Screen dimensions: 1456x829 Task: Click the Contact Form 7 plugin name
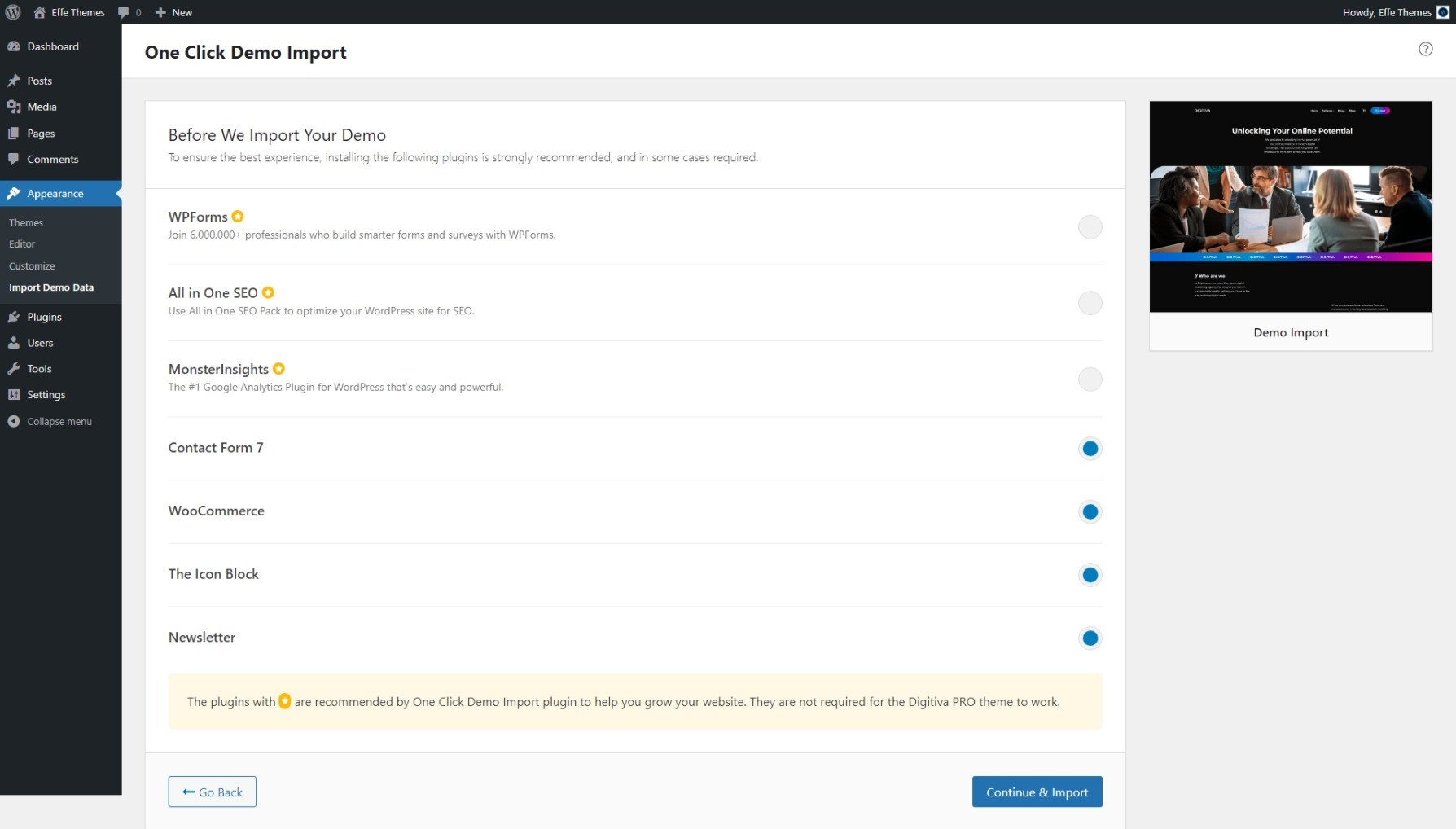[216, 447]
